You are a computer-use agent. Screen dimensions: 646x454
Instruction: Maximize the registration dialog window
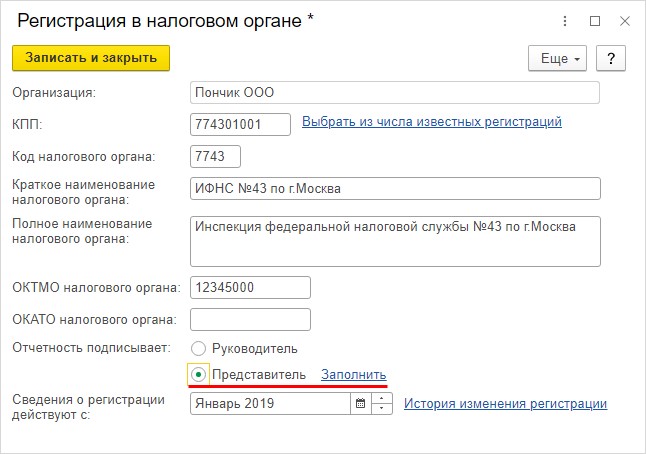[x=595, y=21]
